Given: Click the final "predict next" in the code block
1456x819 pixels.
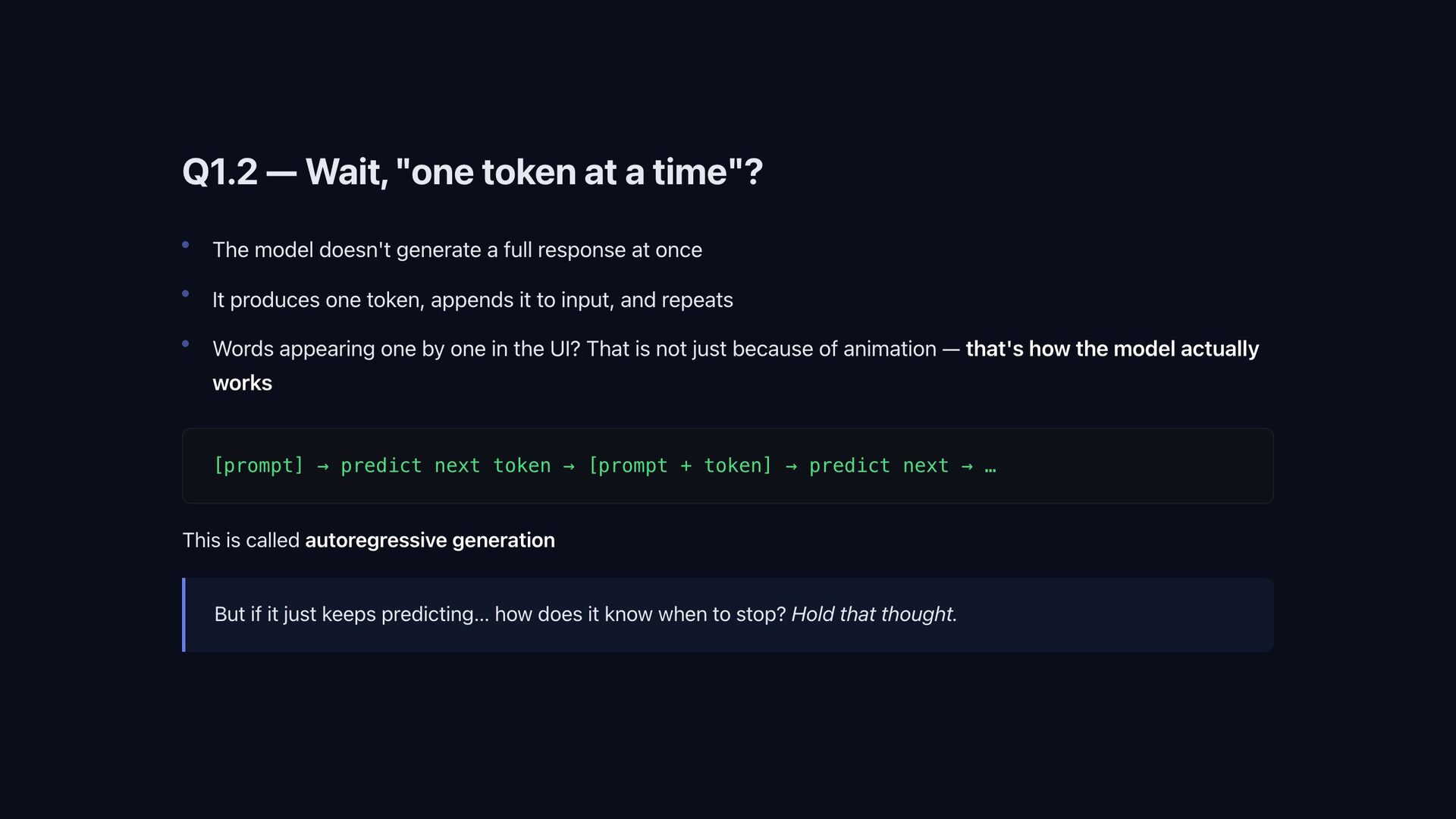Looking at the screenshot, I should click(x=878, y=466).
